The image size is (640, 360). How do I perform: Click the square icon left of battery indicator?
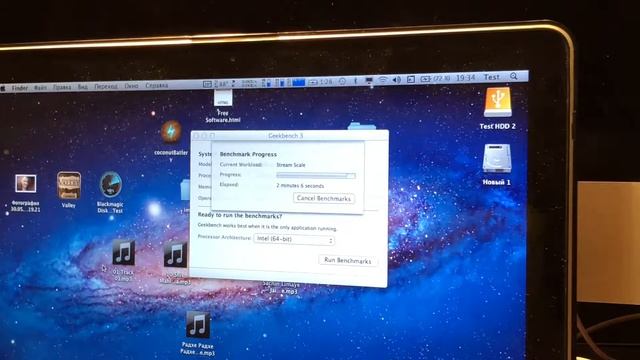coord(411,79)
